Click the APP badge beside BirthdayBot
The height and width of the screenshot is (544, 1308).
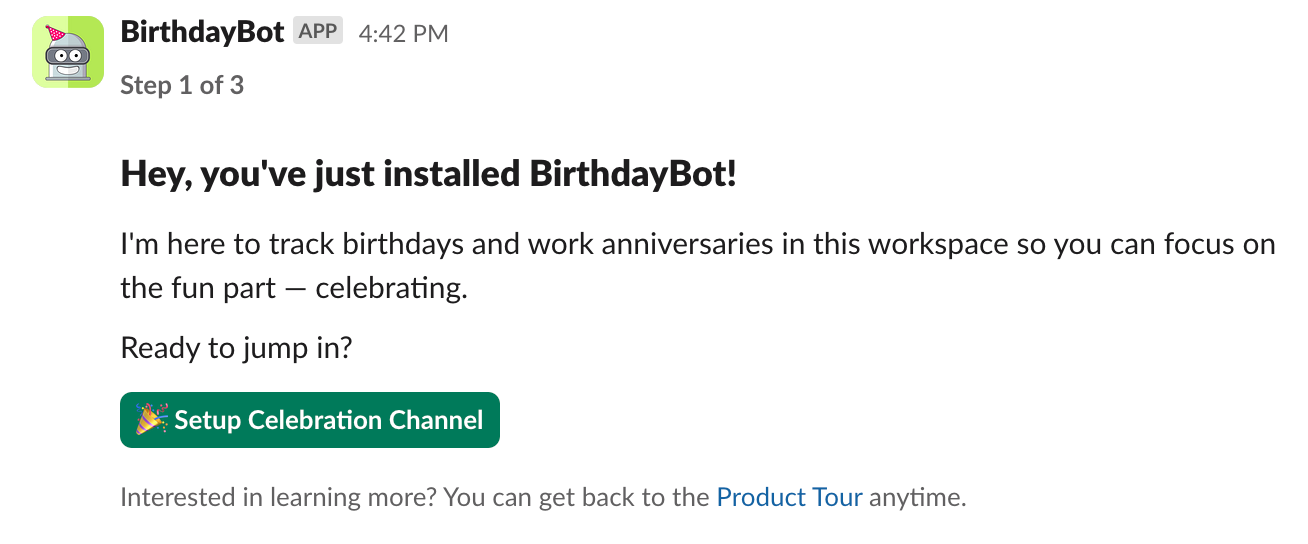pyautogui.click(x=318, y=32)
